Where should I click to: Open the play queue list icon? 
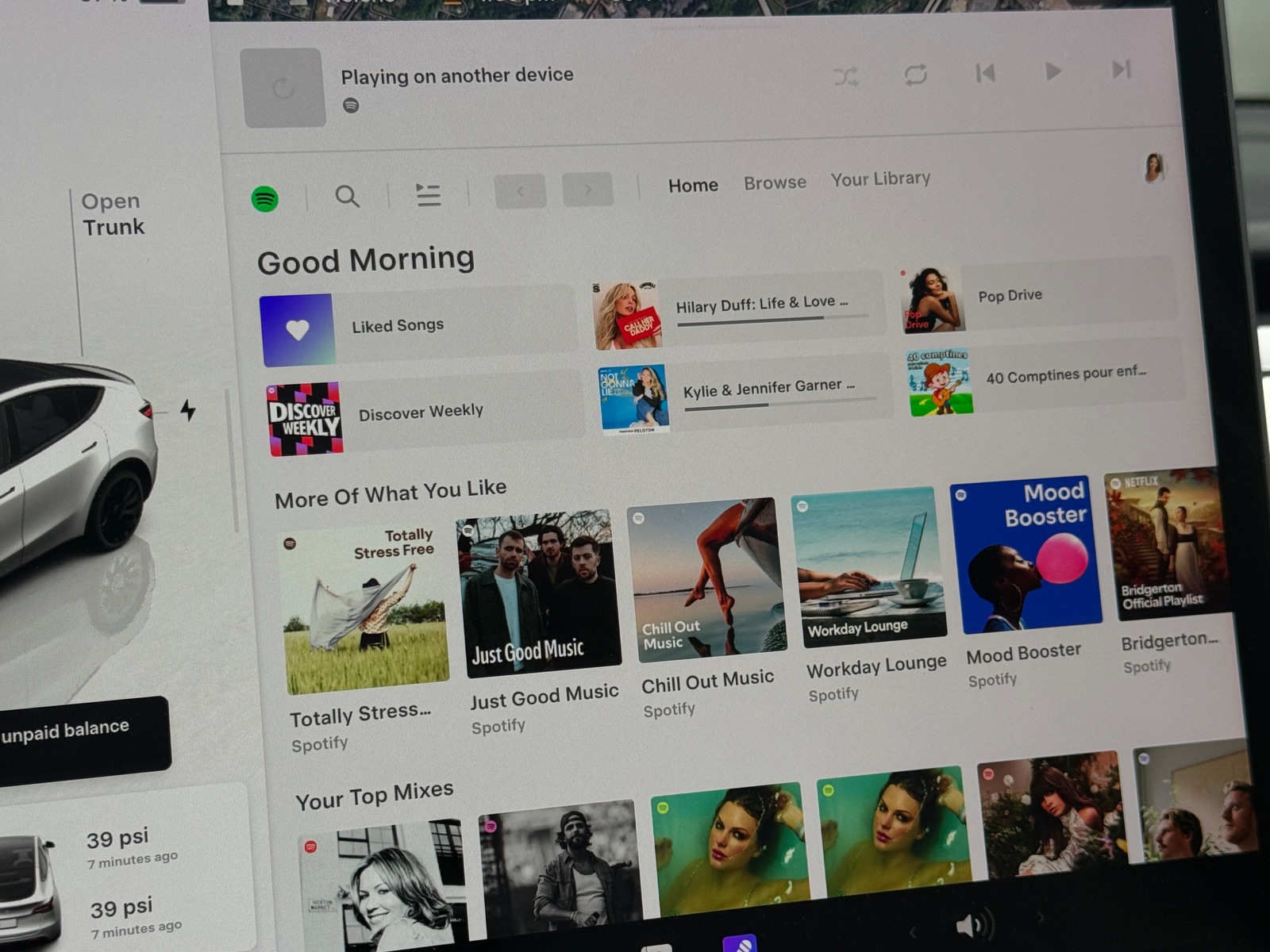point(428,194)
